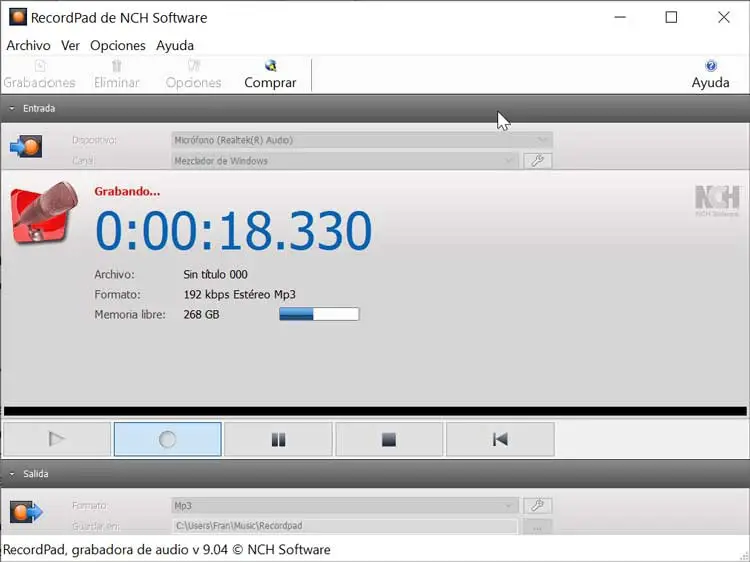Viewport: 750px width, 562px height.
Task: Click the file name Sin título 000
Action: 215,275
